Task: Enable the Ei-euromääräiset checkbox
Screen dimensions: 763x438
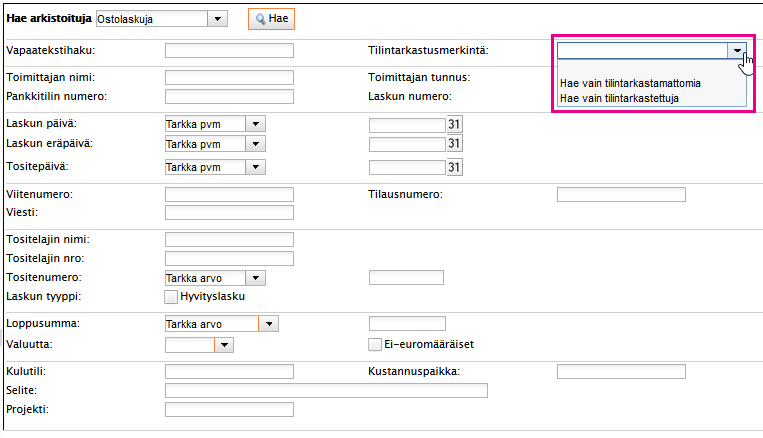Action: click(375, 345)
